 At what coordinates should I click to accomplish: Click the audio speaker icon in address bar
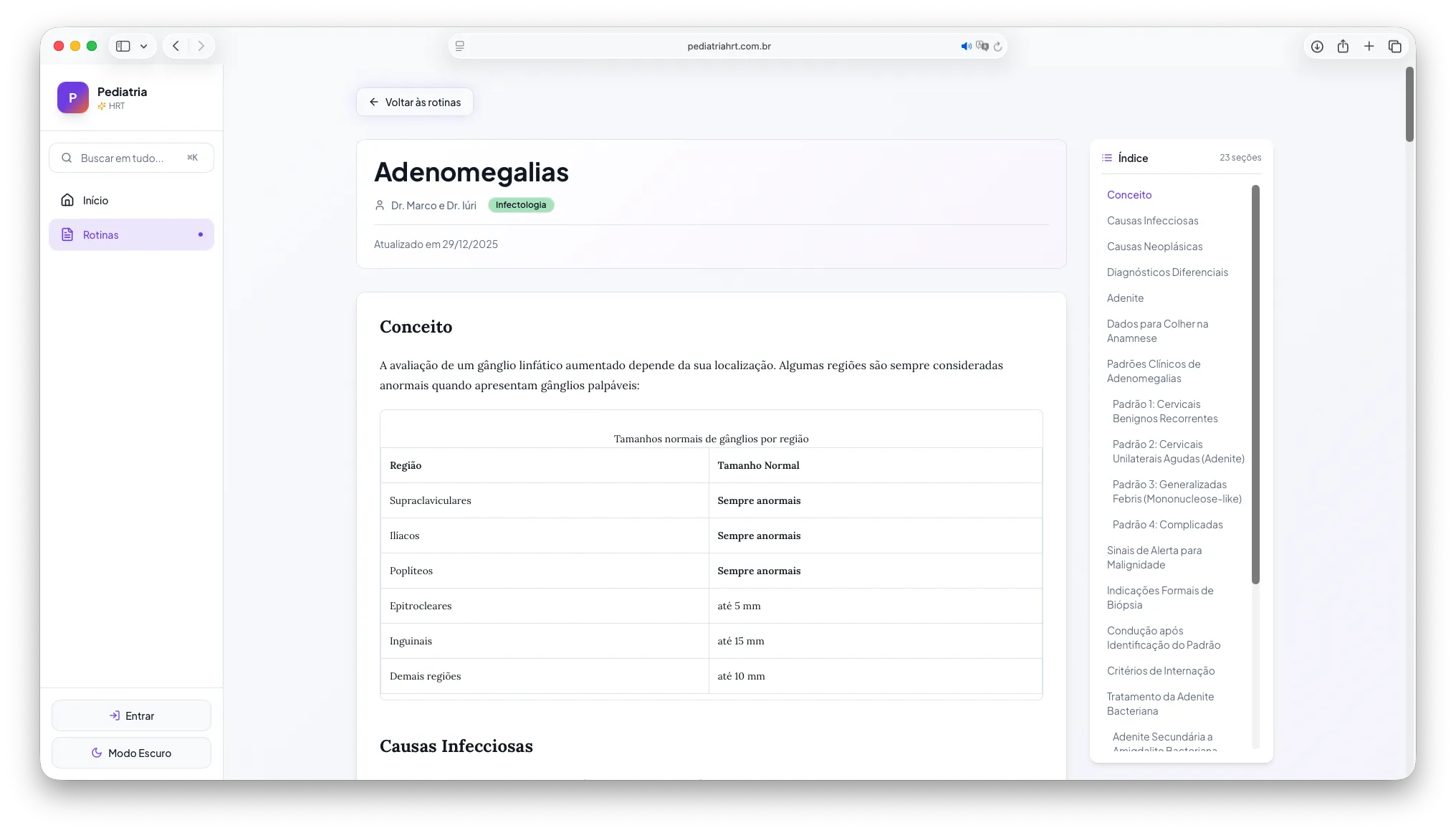pyautogui.click(x=966, y=46)
